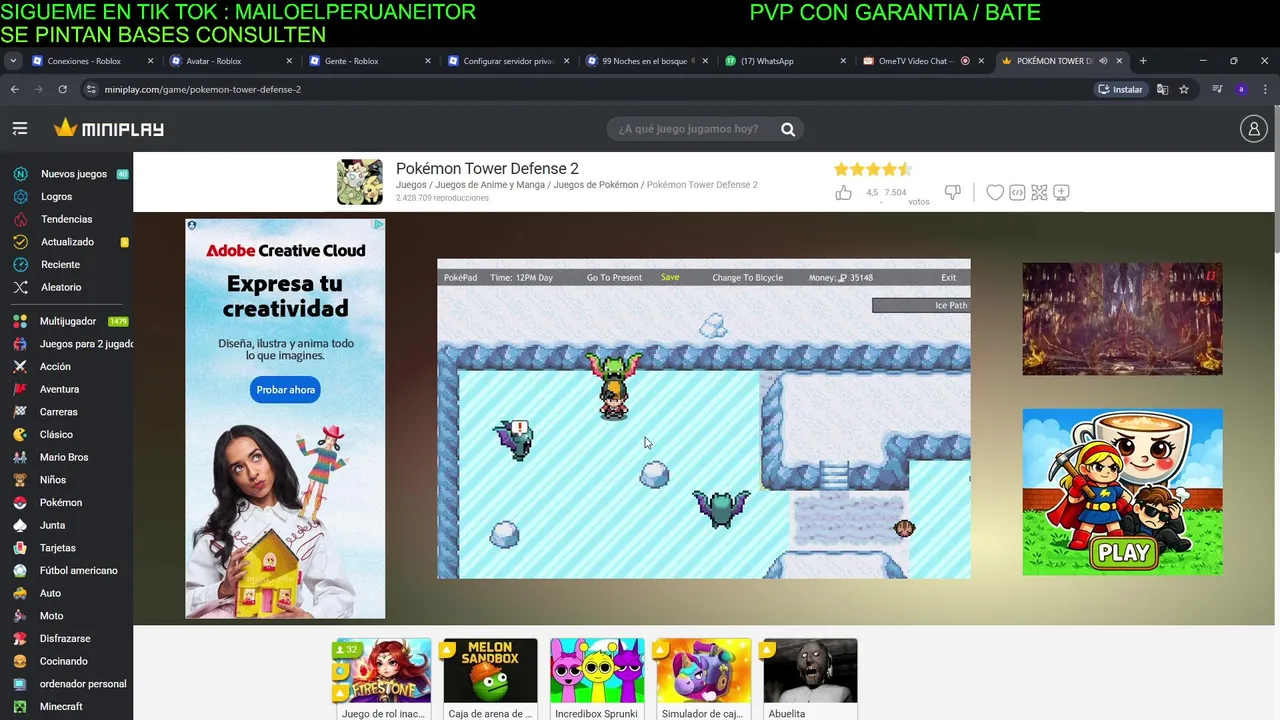
Task: Click the address bar URL
Action: tap(203, 89)
